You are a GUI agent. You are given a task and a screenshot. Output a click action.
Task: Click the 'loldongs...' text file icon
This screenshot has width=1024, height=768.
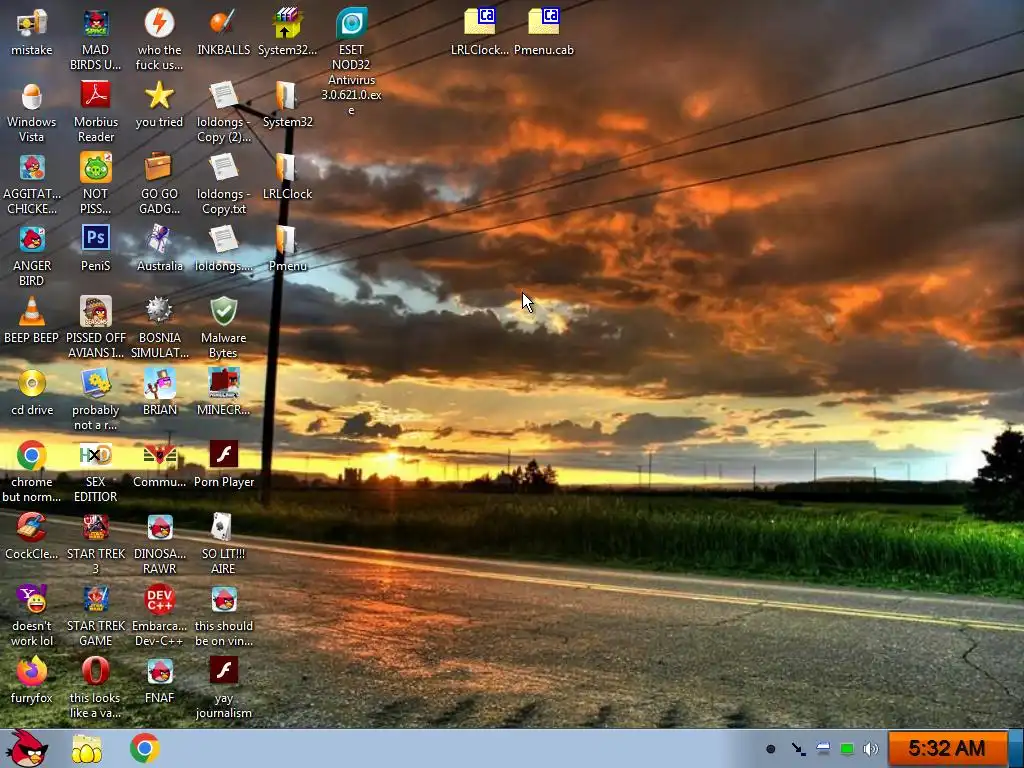[x=223, y=240]
